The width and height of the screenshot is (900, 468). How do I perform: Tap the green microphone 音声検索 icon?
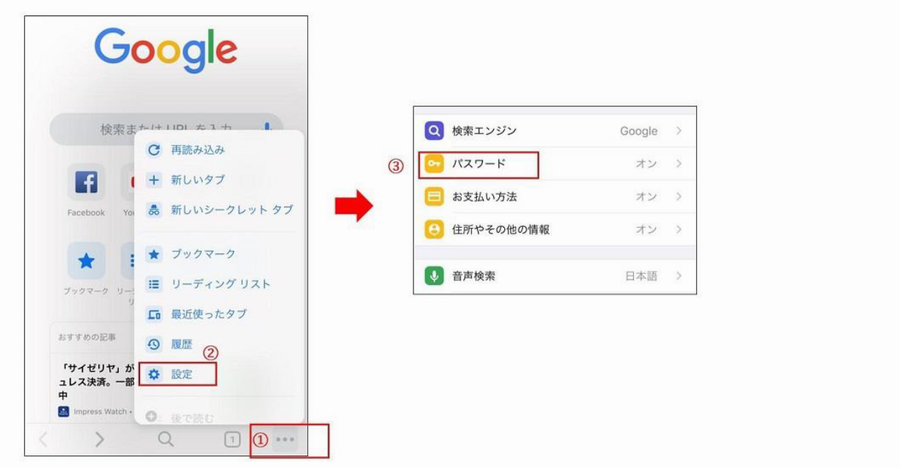[434, 276]
